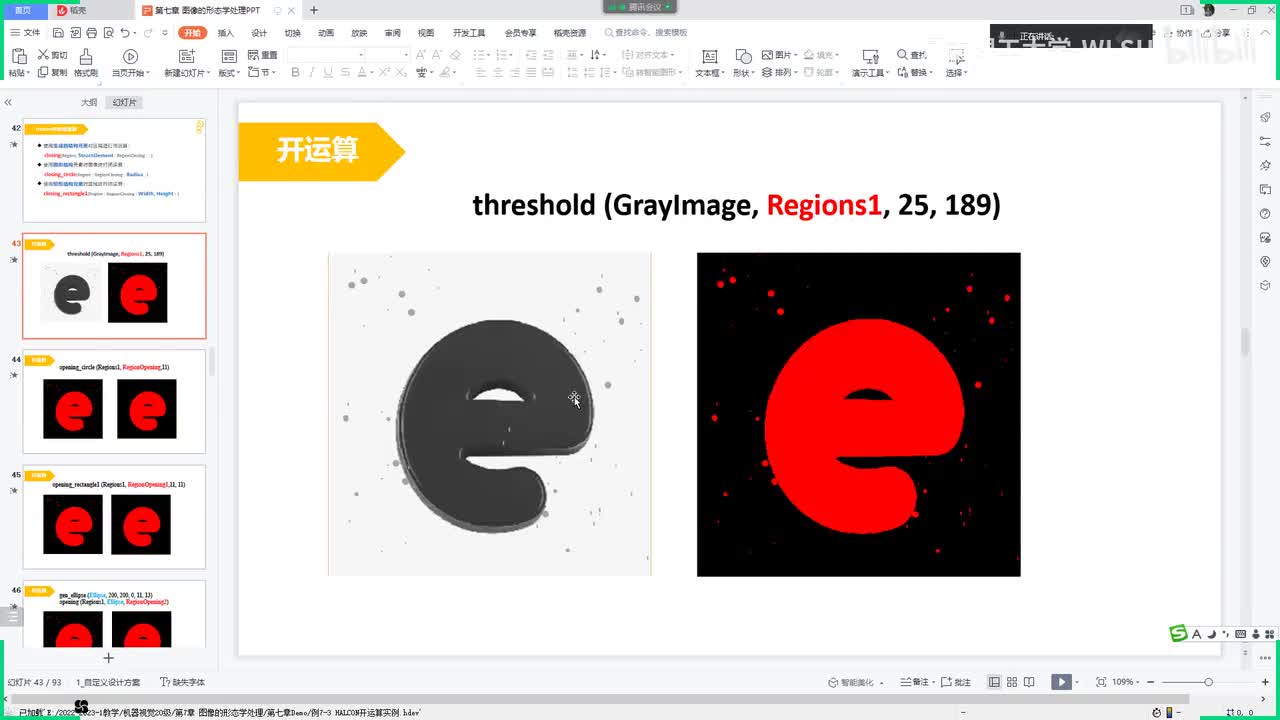Screen dimensions: 1280x720
Task: Switch to the Insert (插入) tab
Action: [x=226, y=32]
